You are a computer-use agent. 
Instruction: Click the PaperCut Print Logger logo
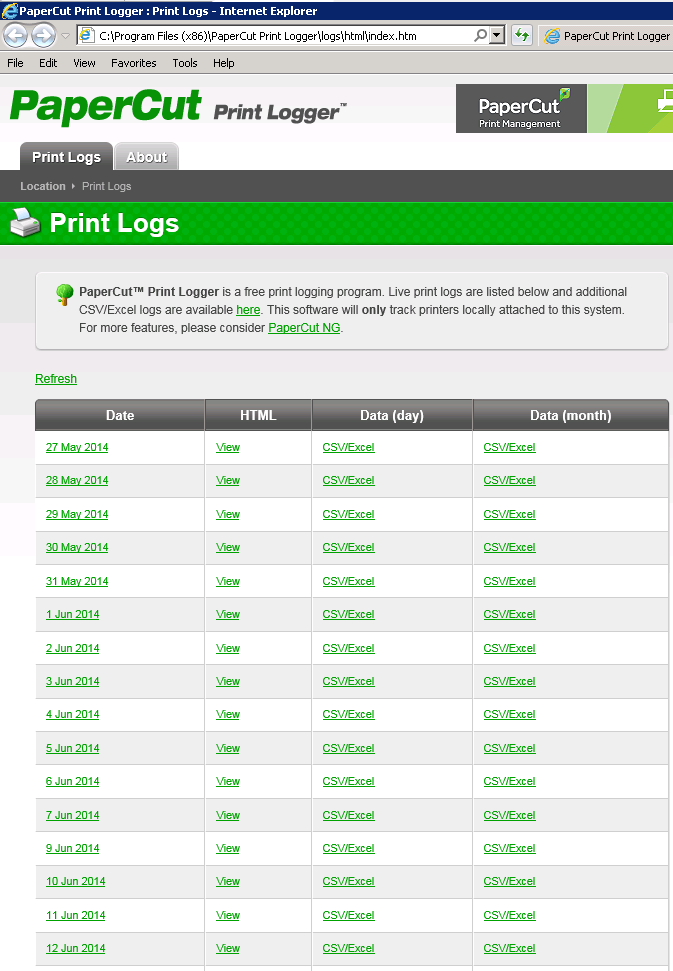(x=178, y=107)
